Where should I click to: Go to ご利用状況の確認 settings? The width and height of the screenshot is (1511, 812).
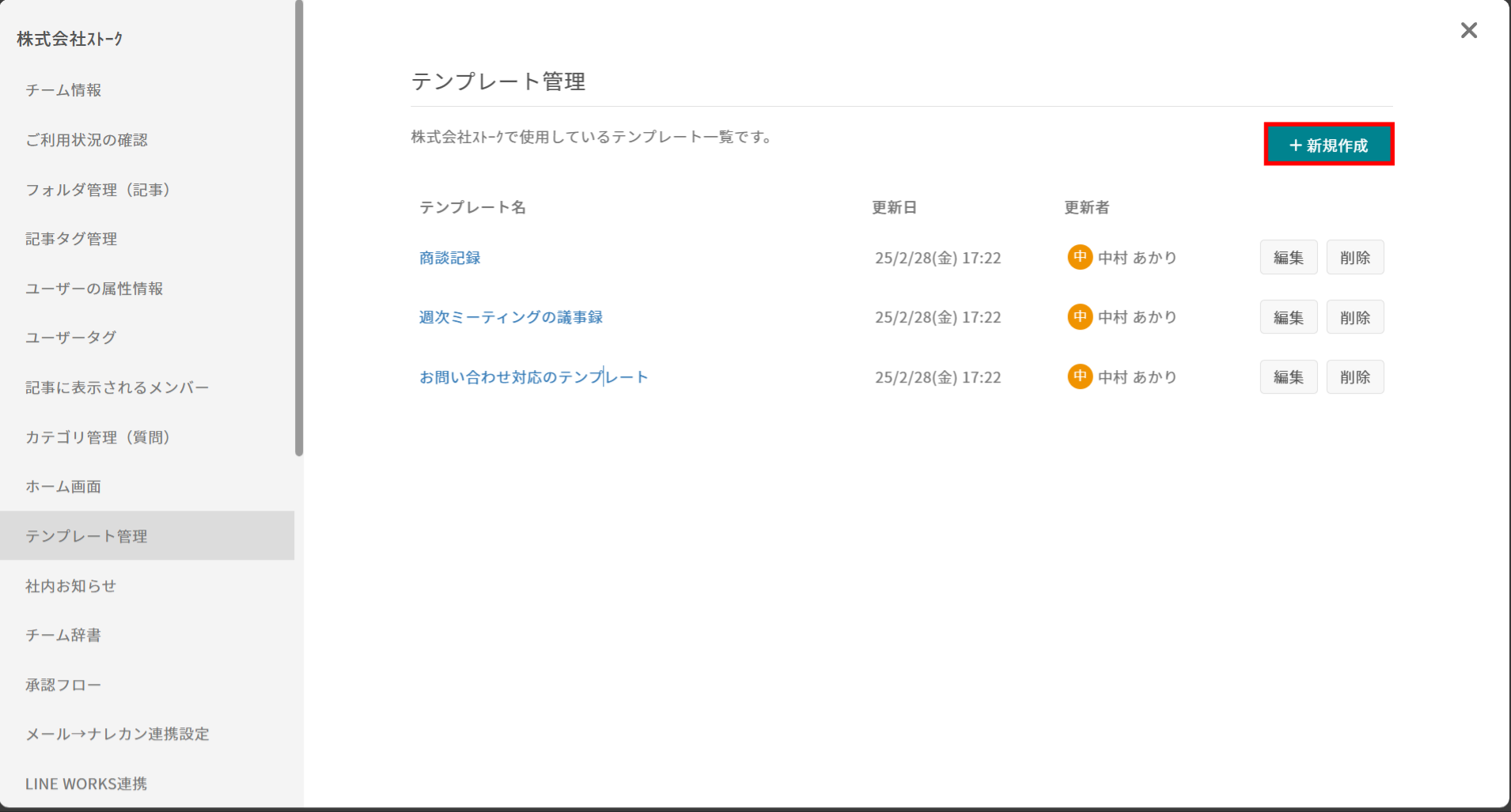pos(86,140)
